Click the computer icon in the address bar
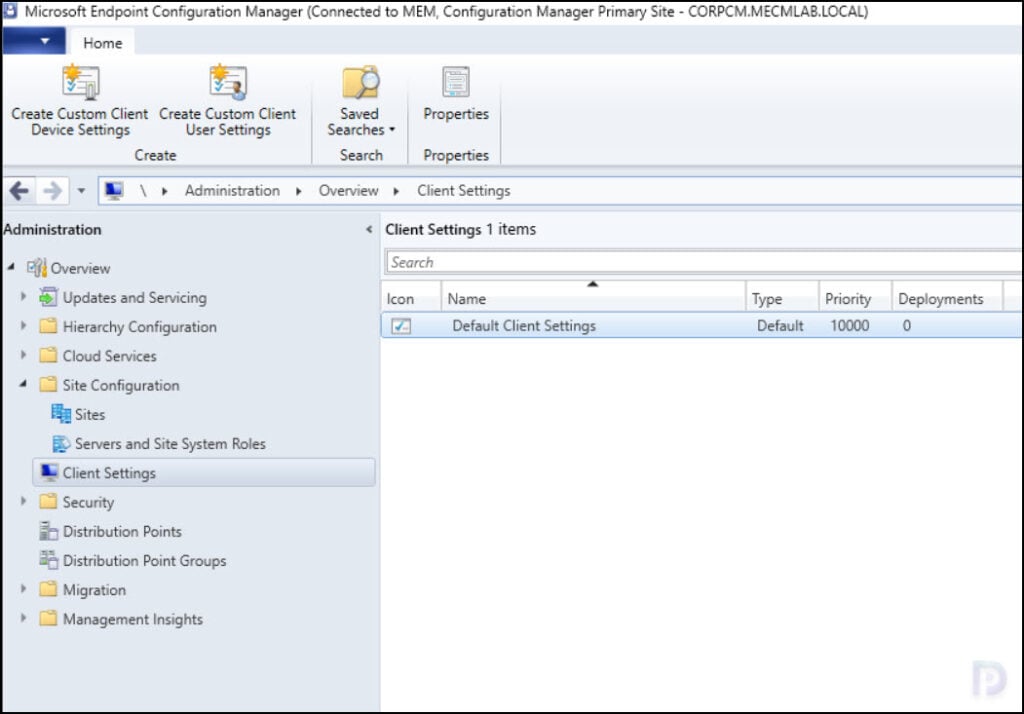 click(114, 191)
